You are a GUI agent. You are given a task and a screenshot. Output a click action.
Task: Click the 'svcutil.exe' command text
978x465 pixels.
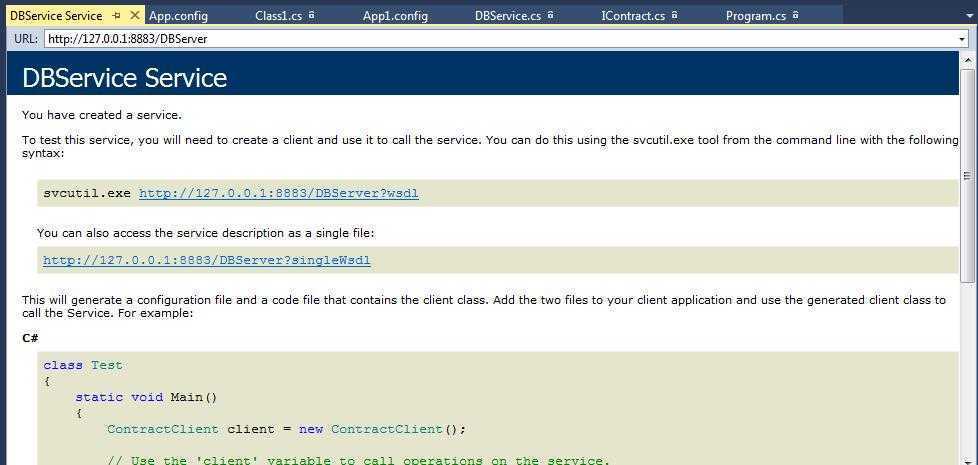(87, 193)
